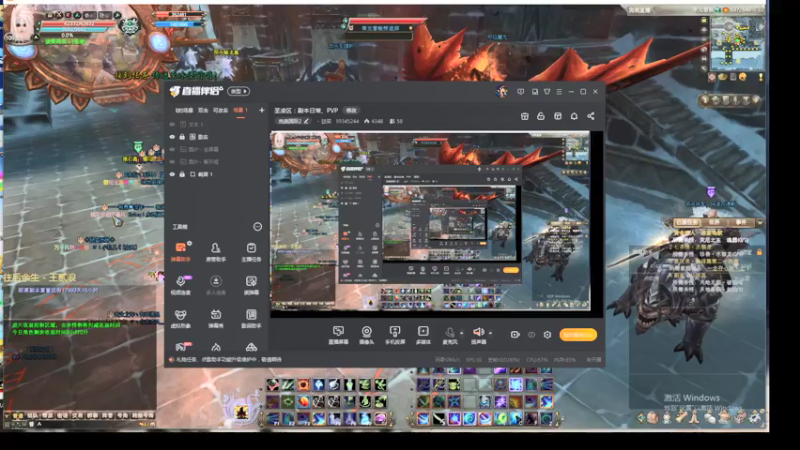Click the padlock icon above the preview
Screen dimensions: 800x450
(x=541, y=116)
